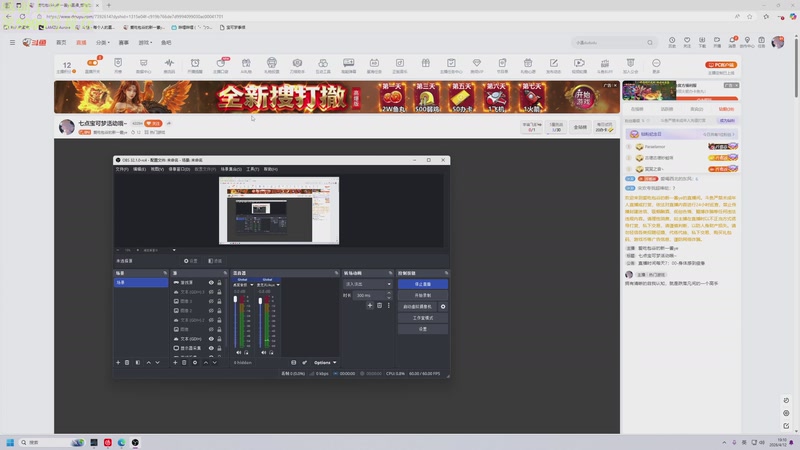Open the diamond 游戏VIP icon in Douyu toolbar
Viewport: 800px width, 450px height.
[477, 65]
